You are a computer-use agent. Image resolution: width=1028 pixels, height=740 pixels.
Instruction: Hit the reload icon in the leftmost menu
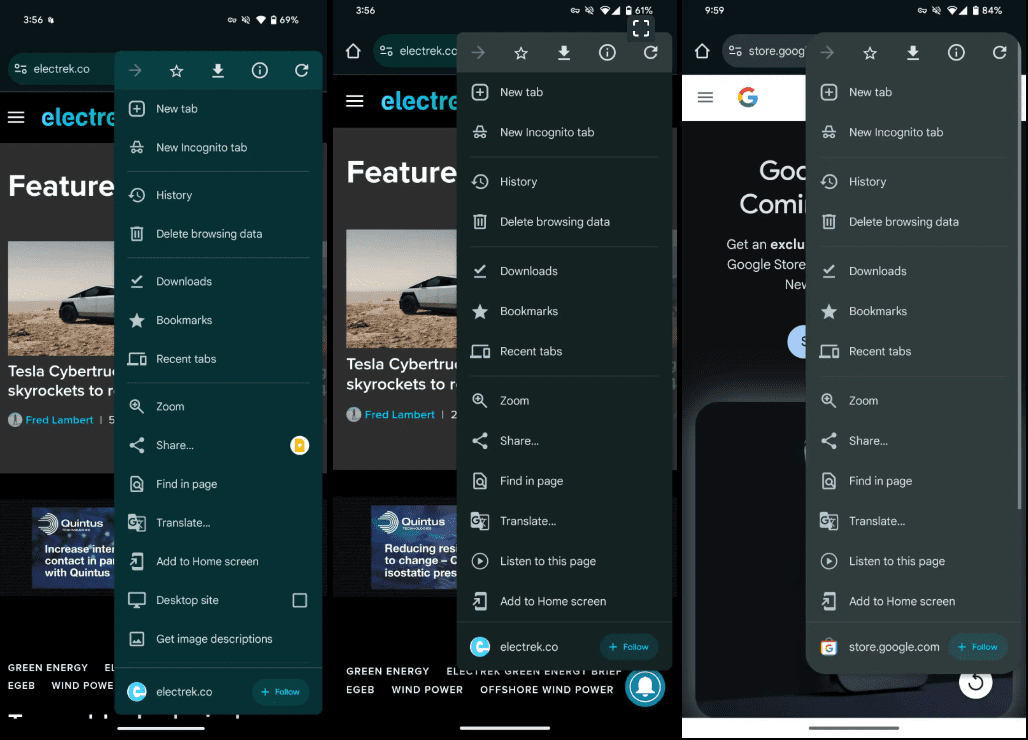coord(301,71)
